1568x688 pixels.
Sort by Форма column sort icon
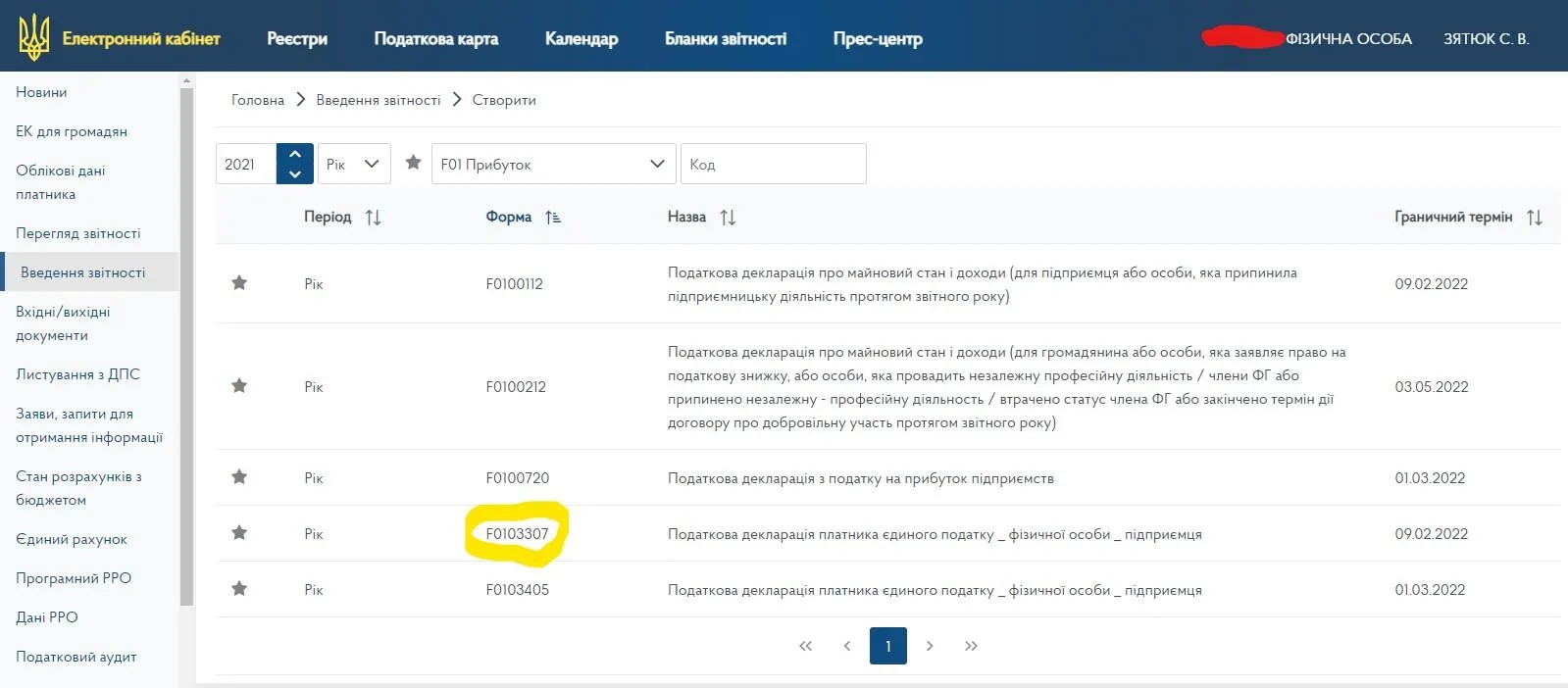tap(553, 218)
